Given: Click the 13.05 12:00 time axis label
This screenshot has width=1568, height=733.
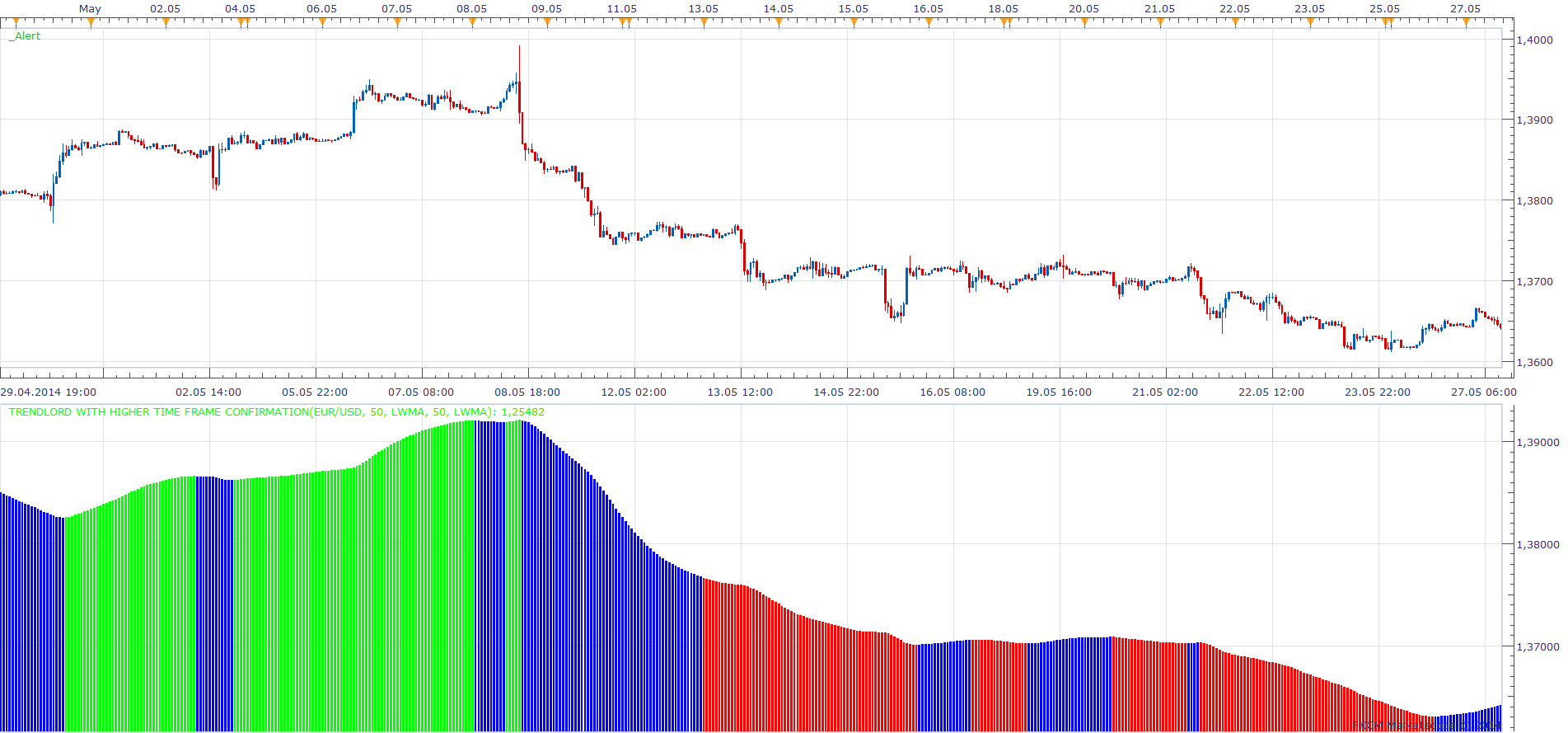Looking at the screenshot, I should [x=740, y=392].
